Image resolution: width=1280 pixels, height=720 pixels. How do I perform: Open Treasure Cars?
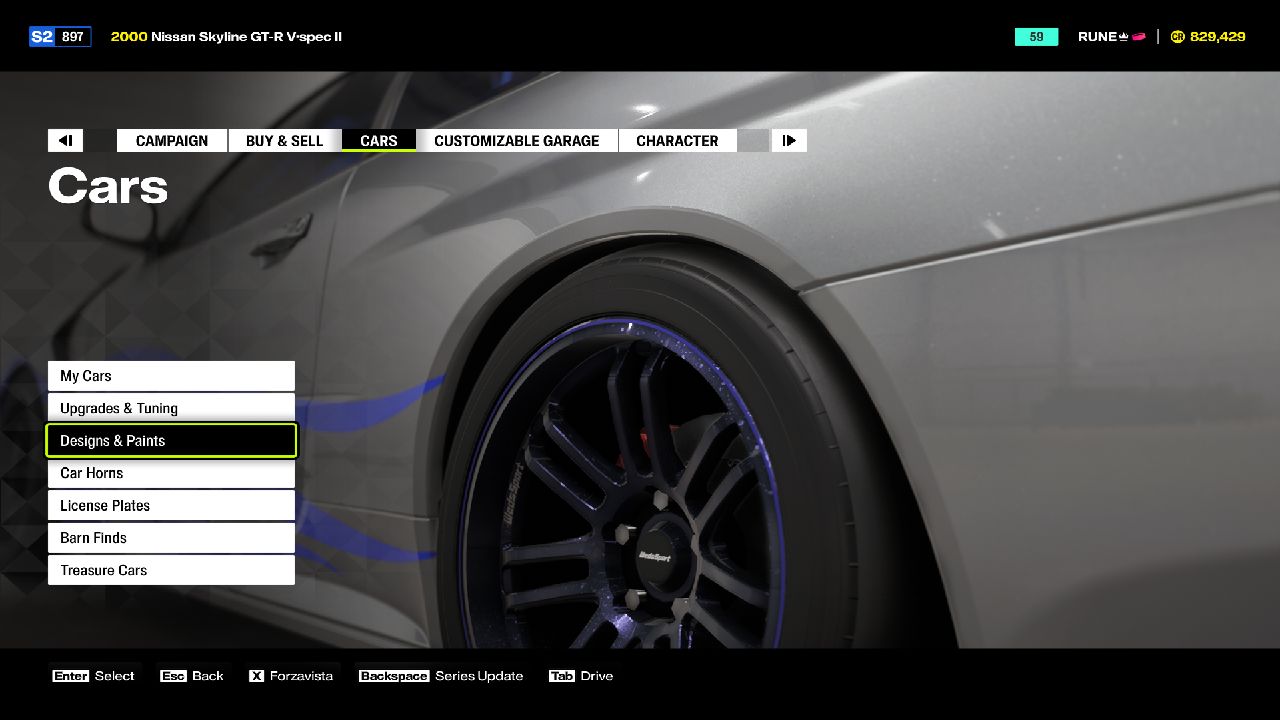[x=171, y=570]
